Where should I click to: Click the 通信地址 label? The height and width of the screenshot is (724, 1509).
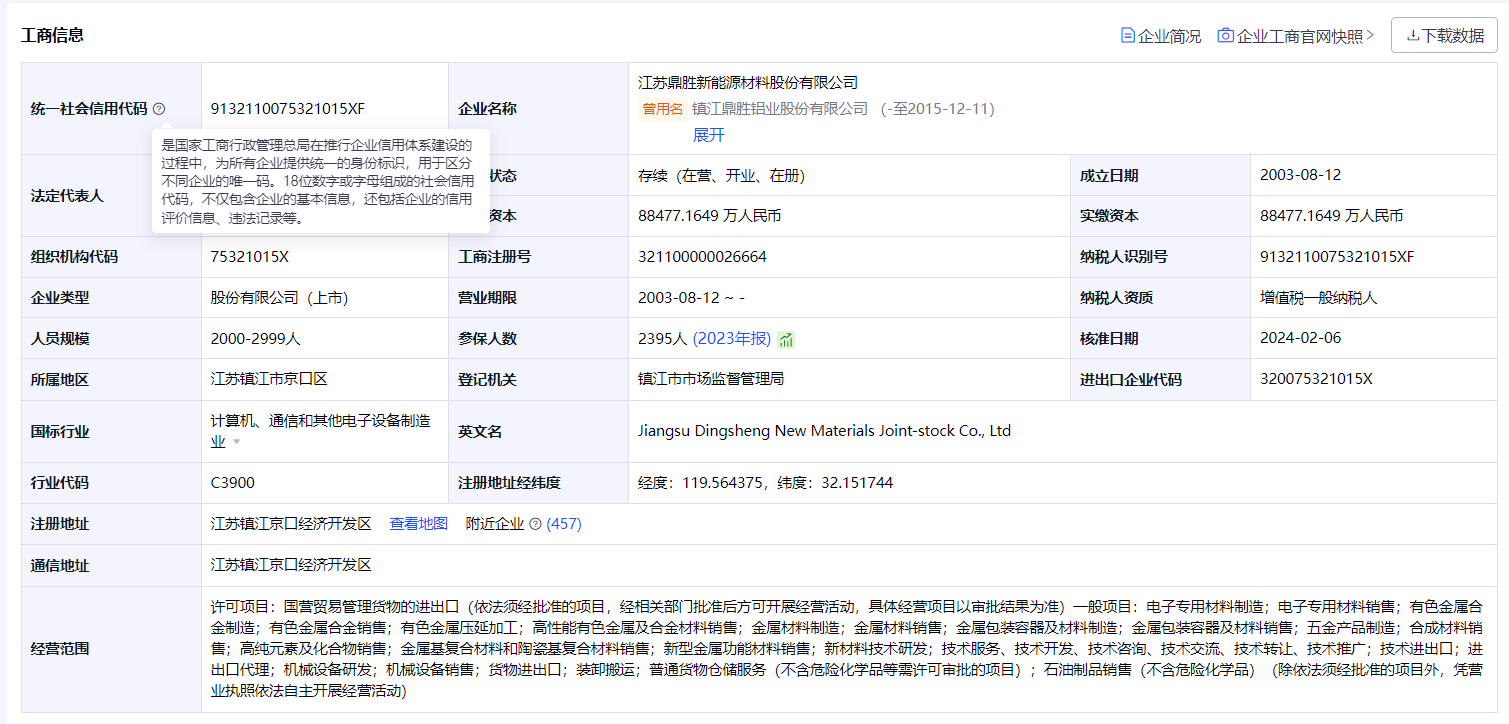pyautogui.click(x=60, y=566)
